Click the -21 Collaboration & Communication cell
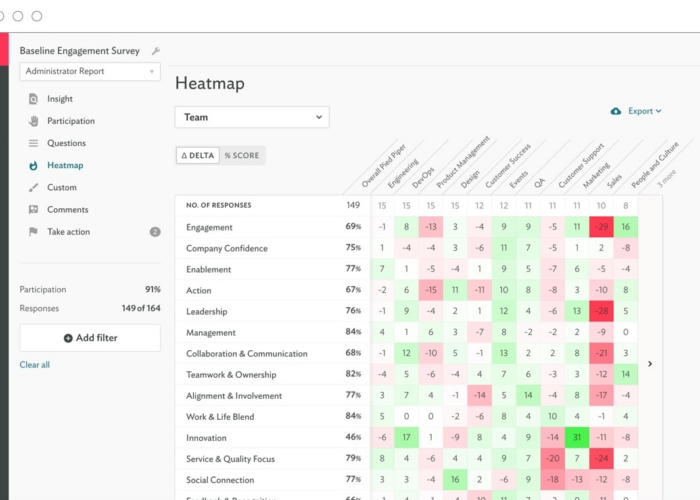Screen dimensions: 700x500 coord(601,354)
